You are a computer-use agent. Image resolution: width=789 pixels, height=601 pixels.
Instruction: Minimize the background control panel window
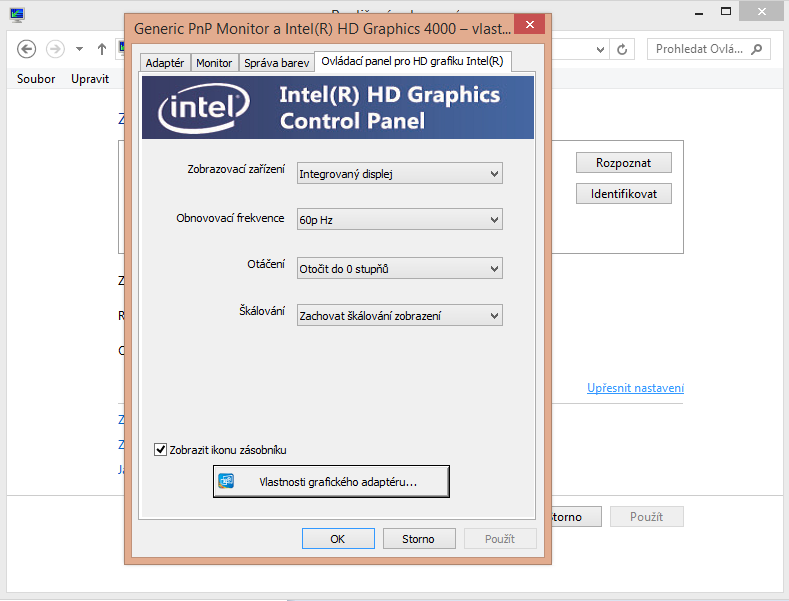pos(698,13)
